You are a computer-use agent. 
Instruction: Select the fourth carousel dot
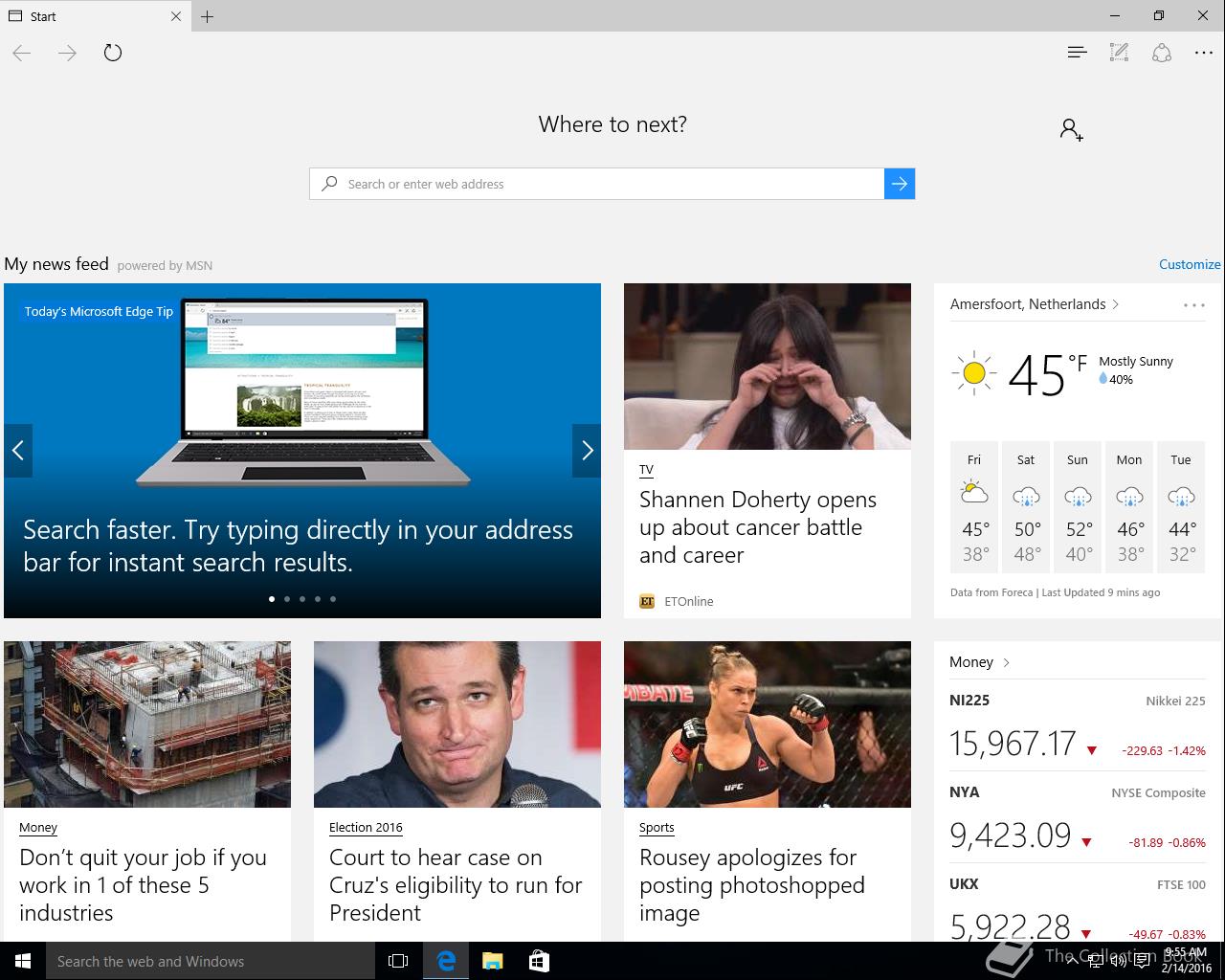click(x=318, y=599)
